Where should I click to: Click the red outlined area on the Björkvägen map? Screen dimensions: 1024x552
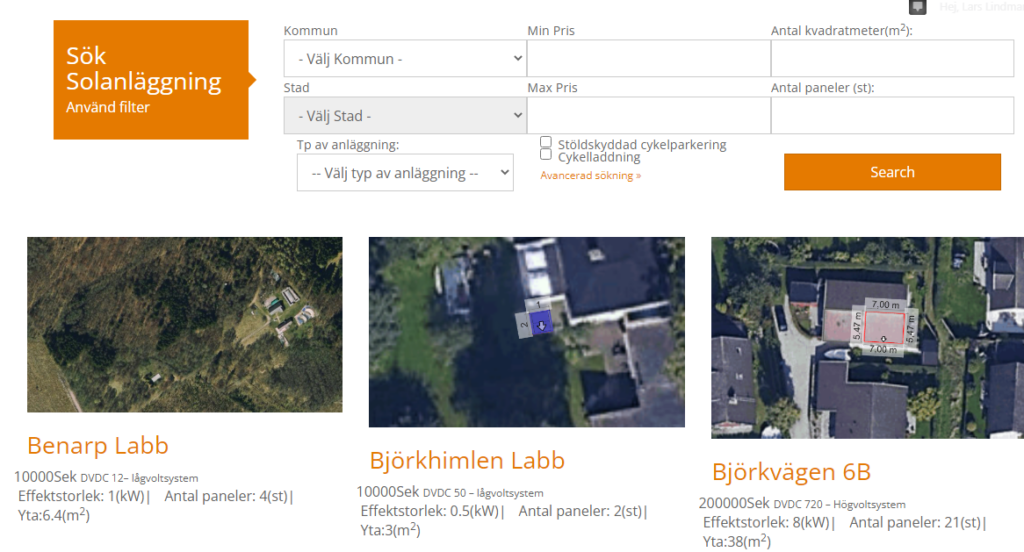pyautogui.click(x=883, y=328)
